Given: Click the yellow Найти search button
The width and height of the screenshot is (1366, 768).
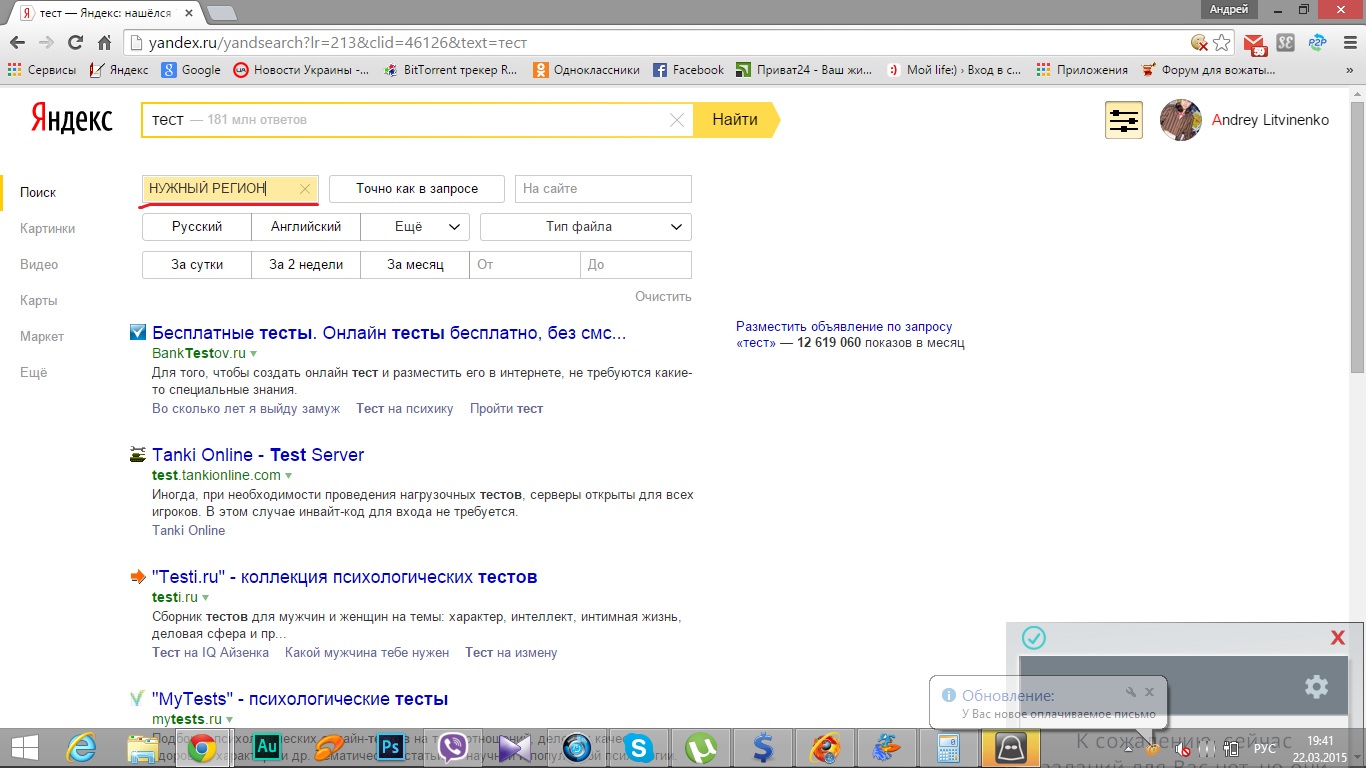Looking at the screenshot, I should pos(735,120).
